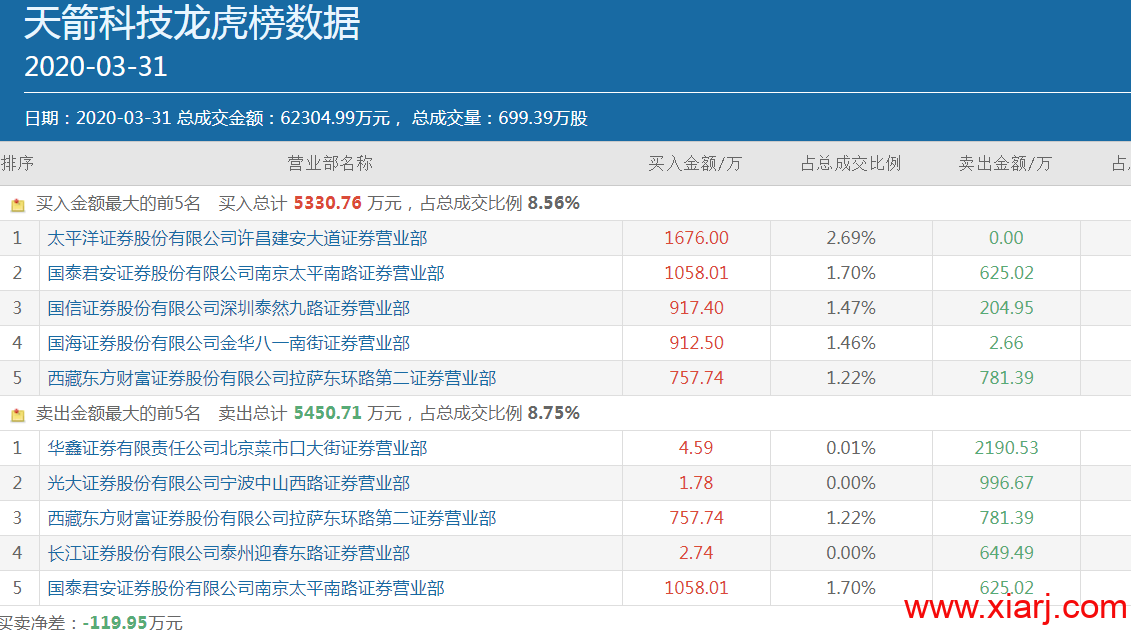Open 太平洋证券许昌建安大道证券营业部 link

pyautogui.click(x=237, y=238)
